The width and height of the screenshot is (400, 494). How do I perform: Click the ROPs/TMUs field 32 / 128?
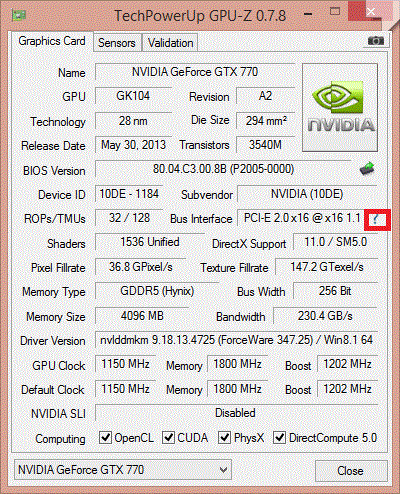click(x=129, y=218)
